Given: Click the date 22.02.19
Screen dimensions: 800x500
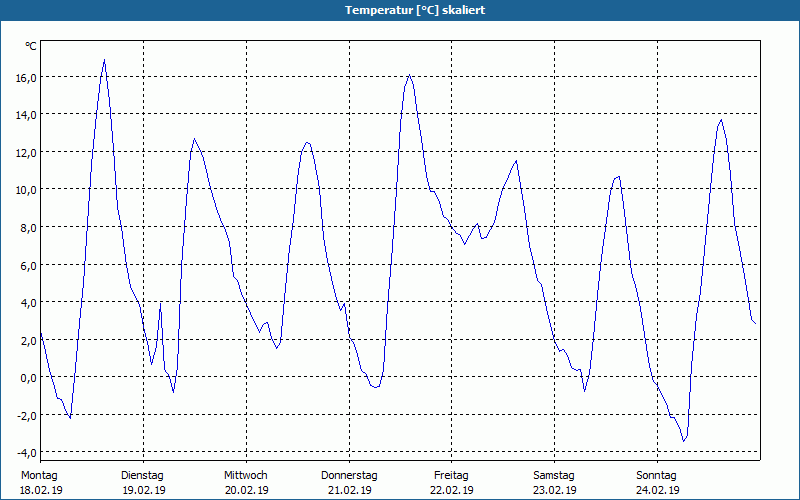Looking at the screenshot, I should point(452,490).
